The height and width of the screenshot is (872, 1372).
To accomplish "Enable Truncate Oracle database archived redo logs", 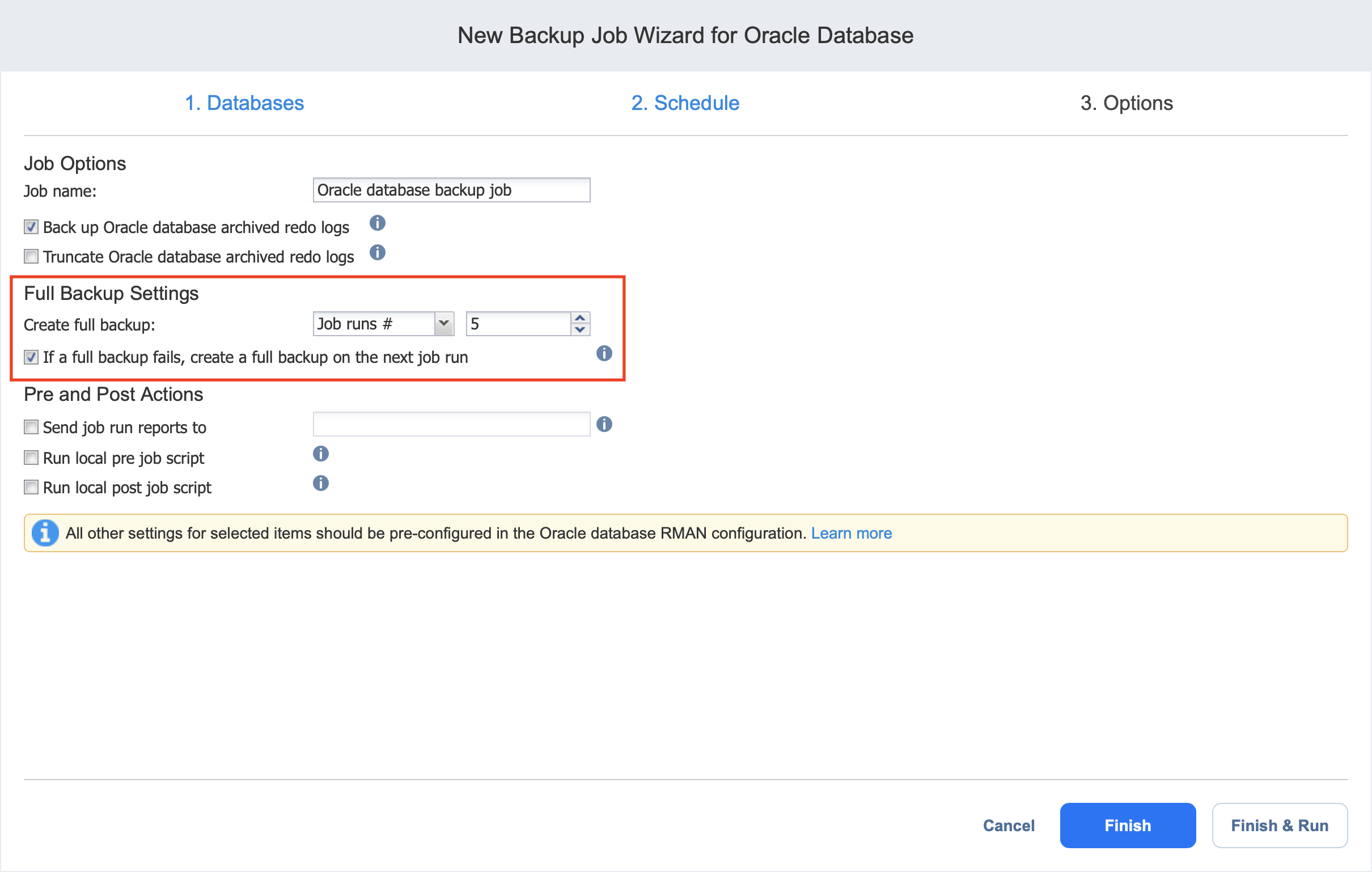I will pos(31,256).
